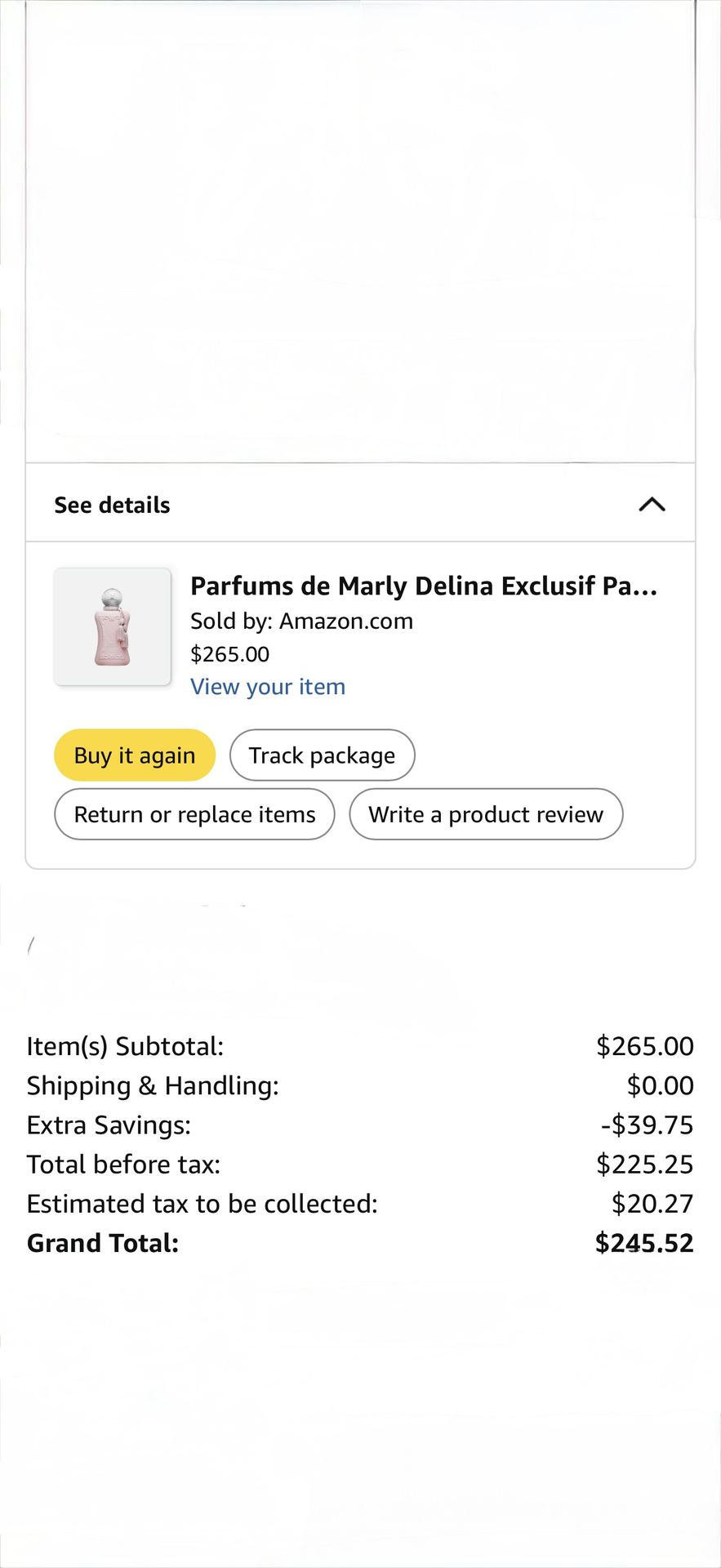Viewport: 721px width, 1568px height.
Task: Select Return or replace items
Action: 194,814
